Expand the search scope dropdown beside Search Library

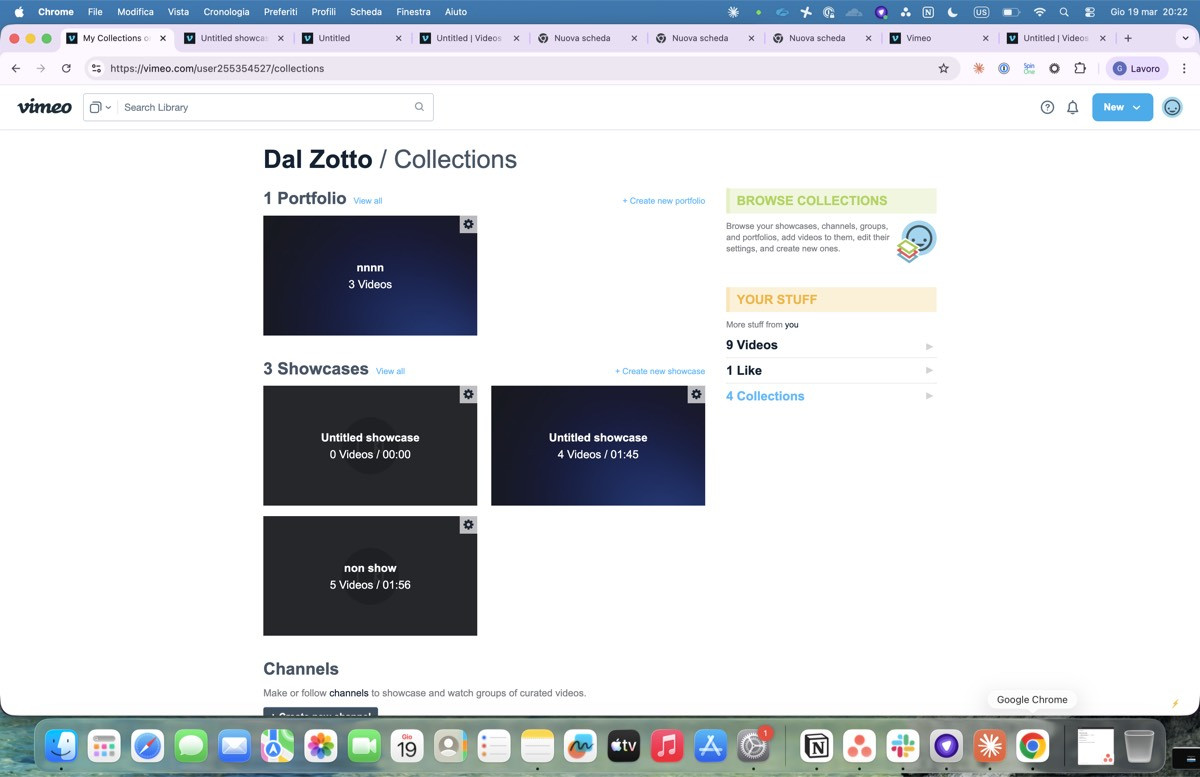point(99,107)
